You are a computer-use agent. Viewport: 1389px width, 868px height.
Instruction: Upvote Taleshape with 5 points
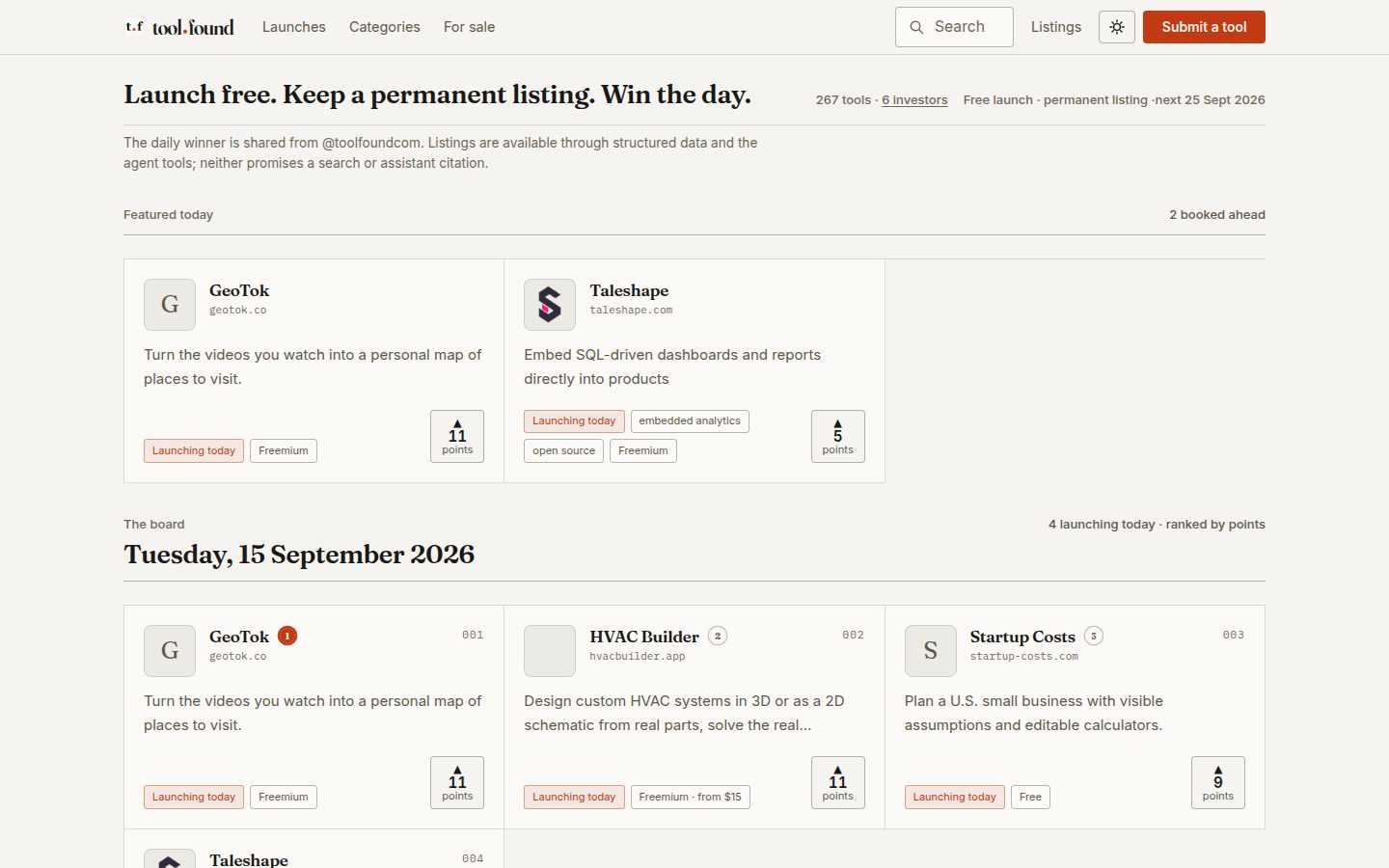click(838, 437)
